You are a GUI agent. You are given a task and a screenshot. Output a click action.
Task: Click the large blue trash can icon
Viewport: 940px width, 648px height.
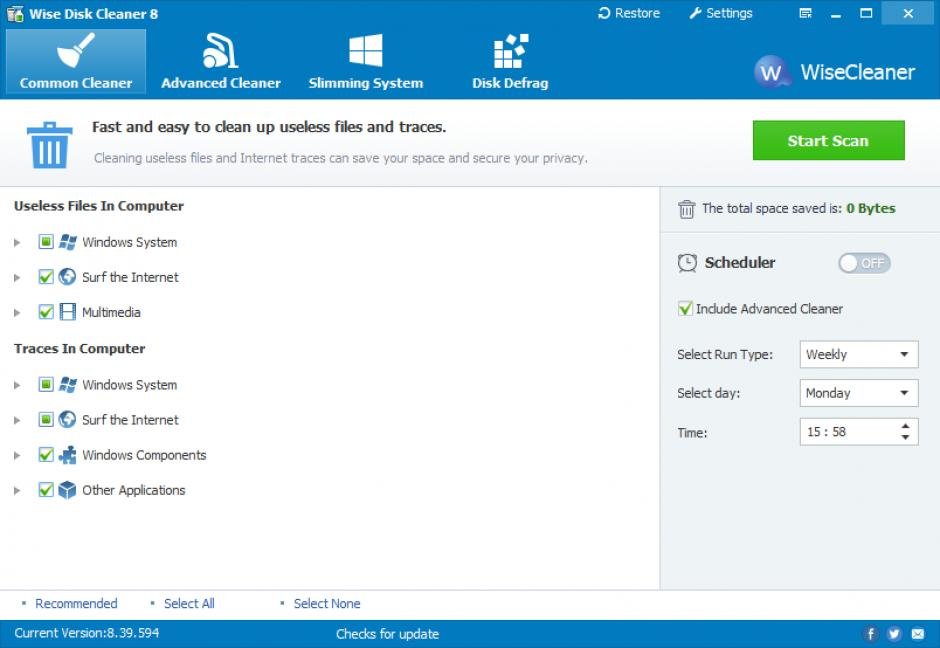tap(49, 145)
